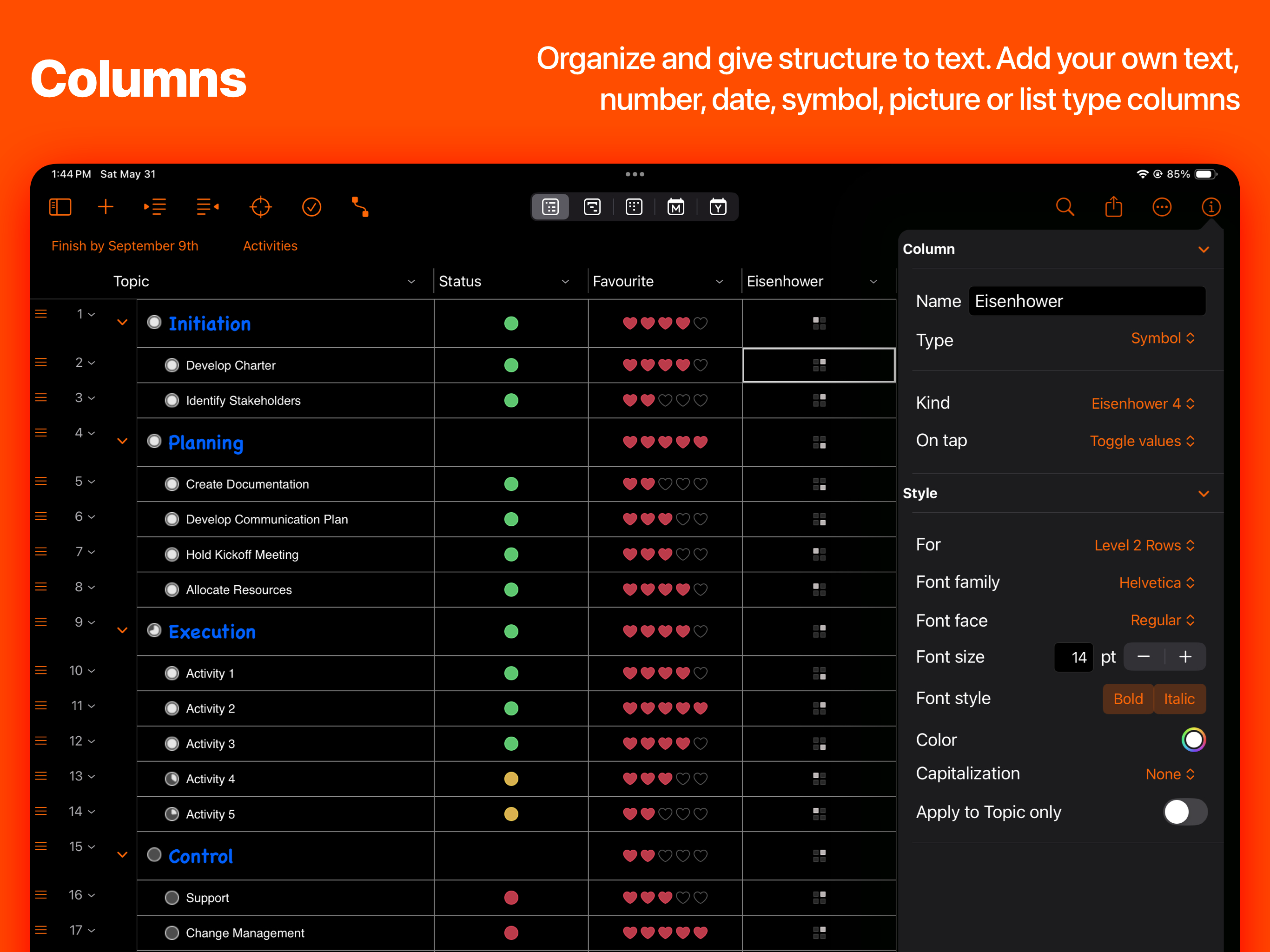Screen dimensions: 1270x952
Task: Collapse the Control section chevron
Action: pyautogui.click(x=122, y=854)
